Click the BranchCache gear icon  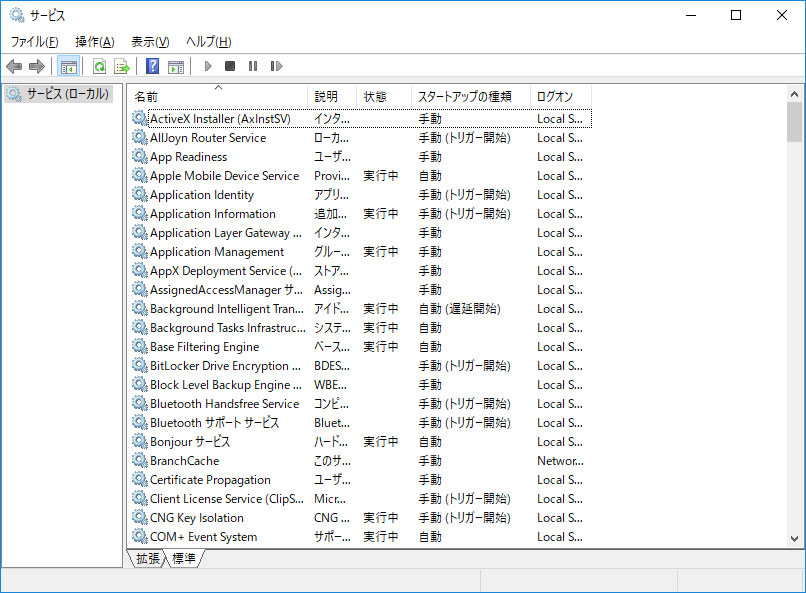tap(139, 460)
